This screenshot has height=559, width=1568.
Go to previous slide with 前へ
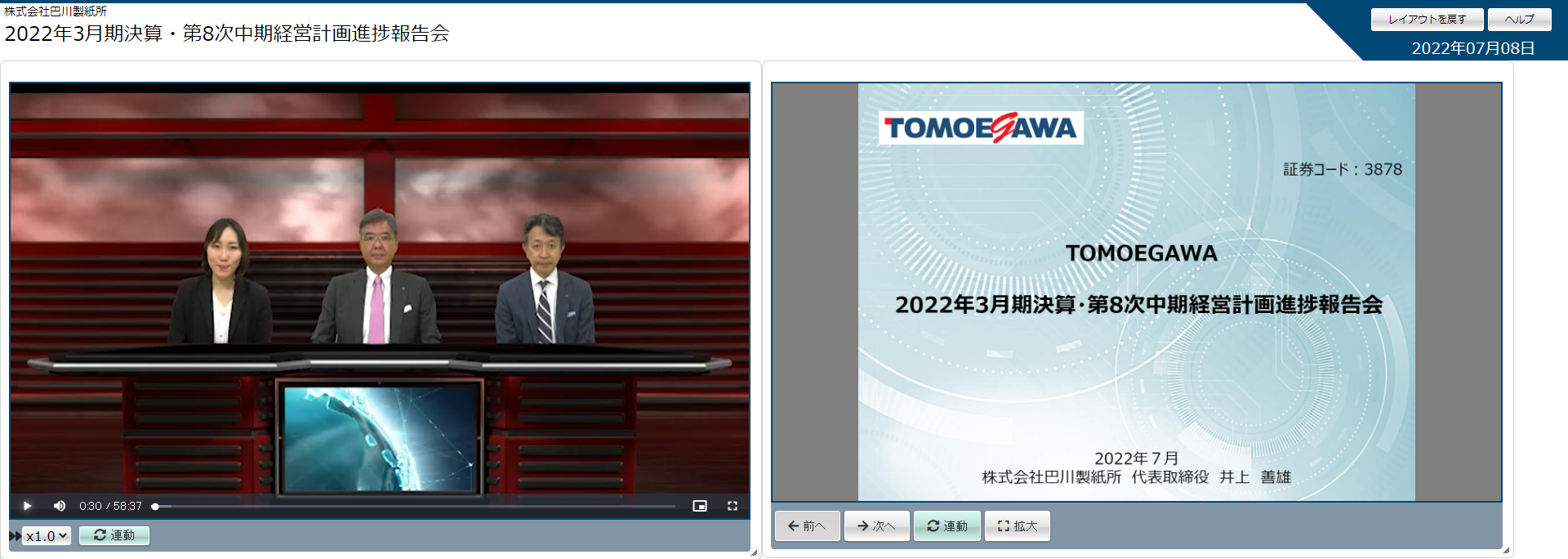808,526
